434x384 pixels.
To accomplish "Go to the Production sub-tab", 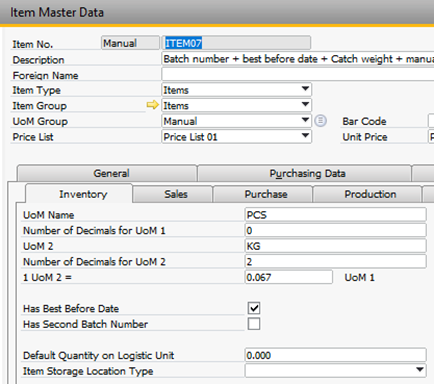I will pyautogui.click(x=367, y=194).
